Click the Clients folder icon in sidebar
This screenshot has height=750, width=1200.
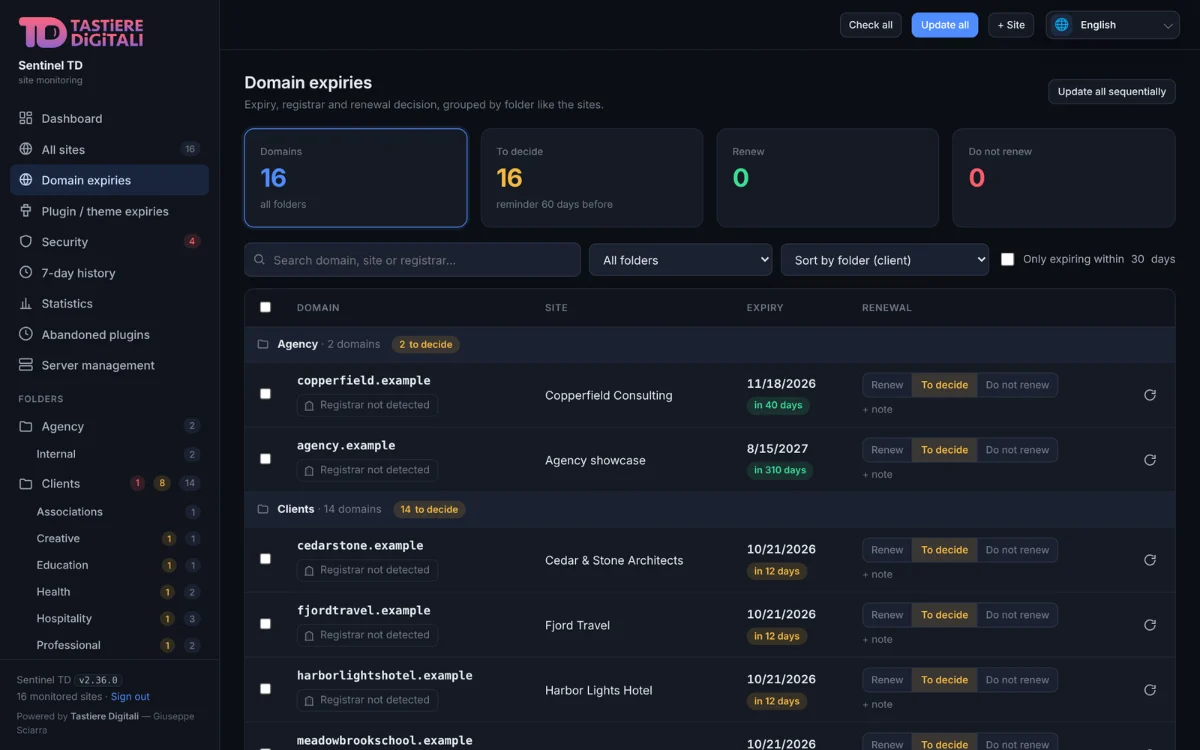26,483
